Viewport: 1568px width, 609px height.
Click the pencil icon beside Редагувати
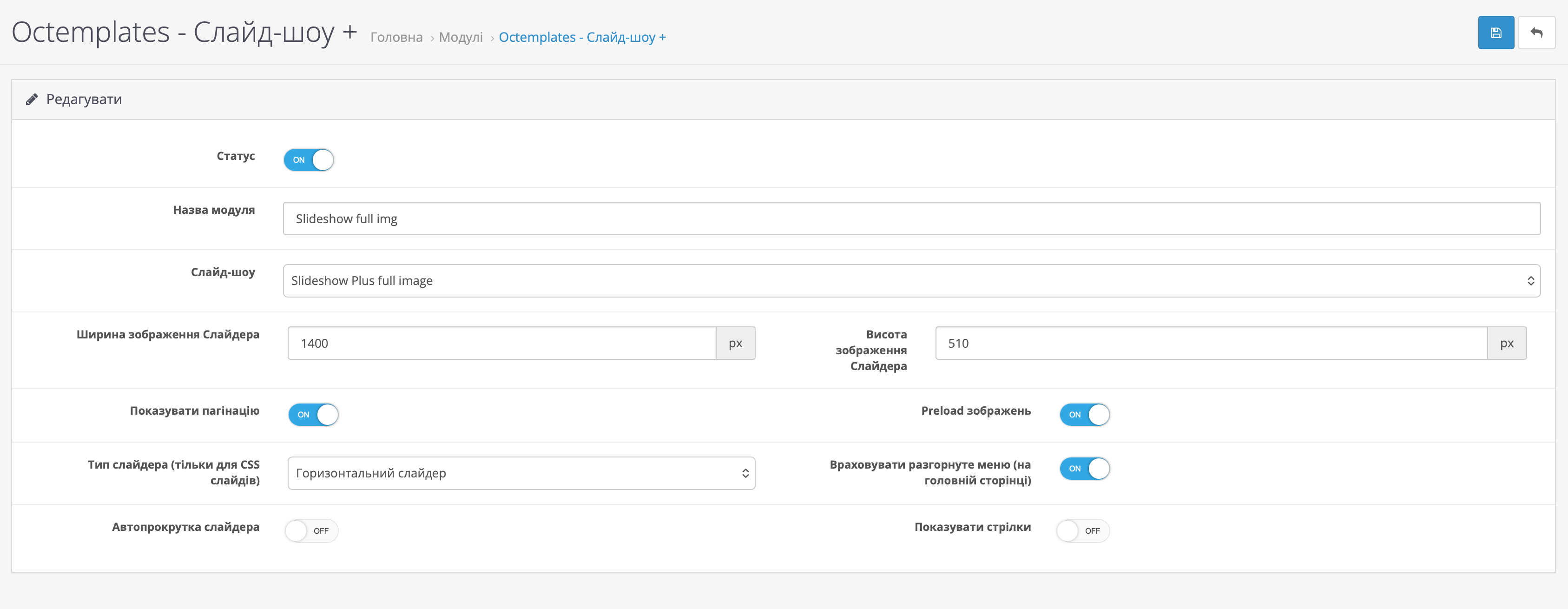(x=32, y=99)
